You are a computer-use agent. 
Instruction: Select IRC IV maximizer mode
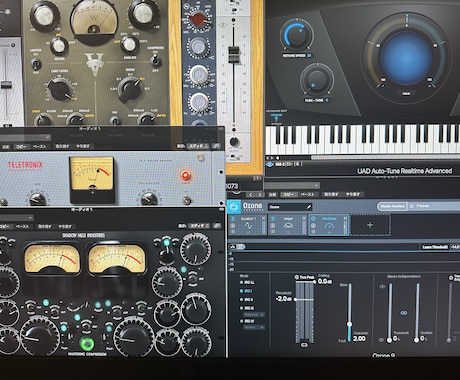(246, 321)
